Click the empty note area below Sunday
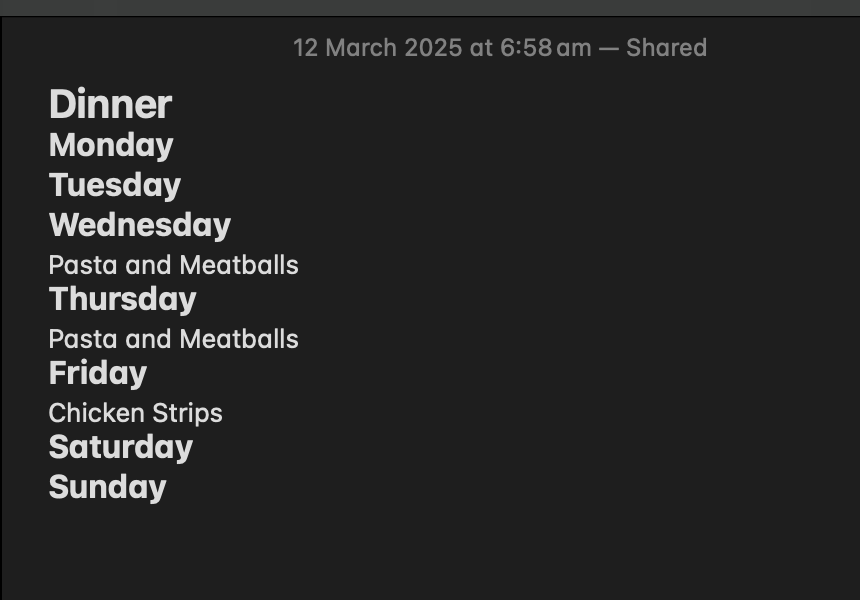This screenshot has height=600, width=860. [430, 551]
